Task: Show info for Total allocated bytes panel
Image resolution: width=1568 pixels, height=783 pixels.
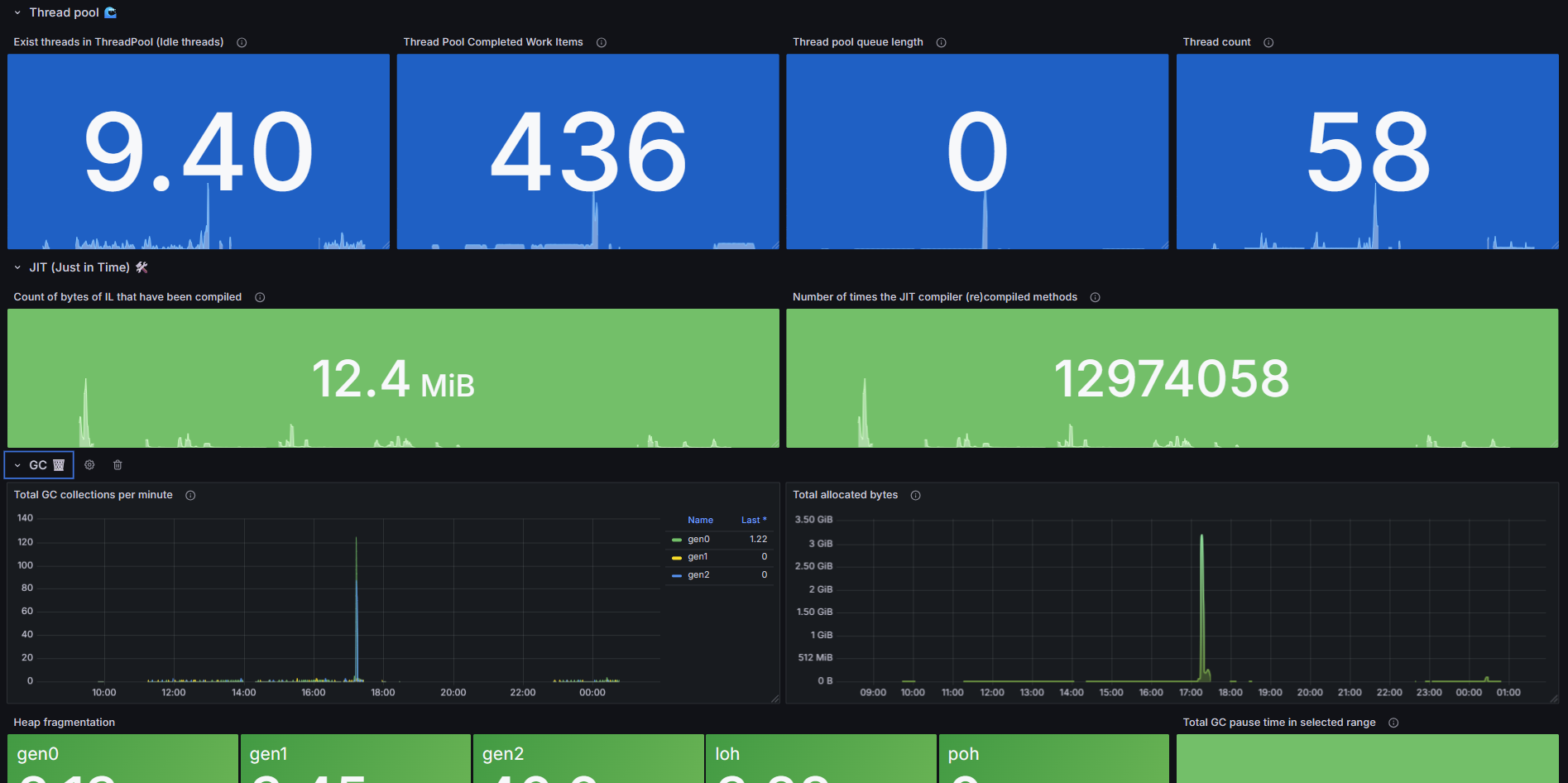Action: click(916, 495)
